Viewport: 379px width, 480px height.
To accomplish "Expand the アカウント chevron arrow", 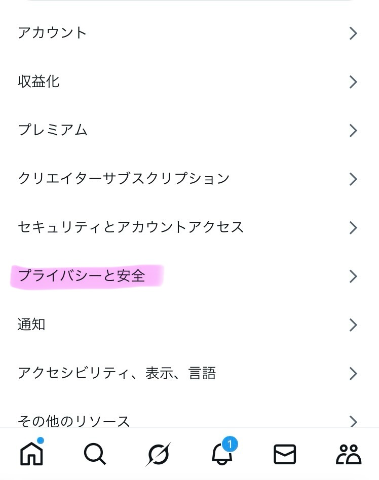I will (x=353, y=33).
